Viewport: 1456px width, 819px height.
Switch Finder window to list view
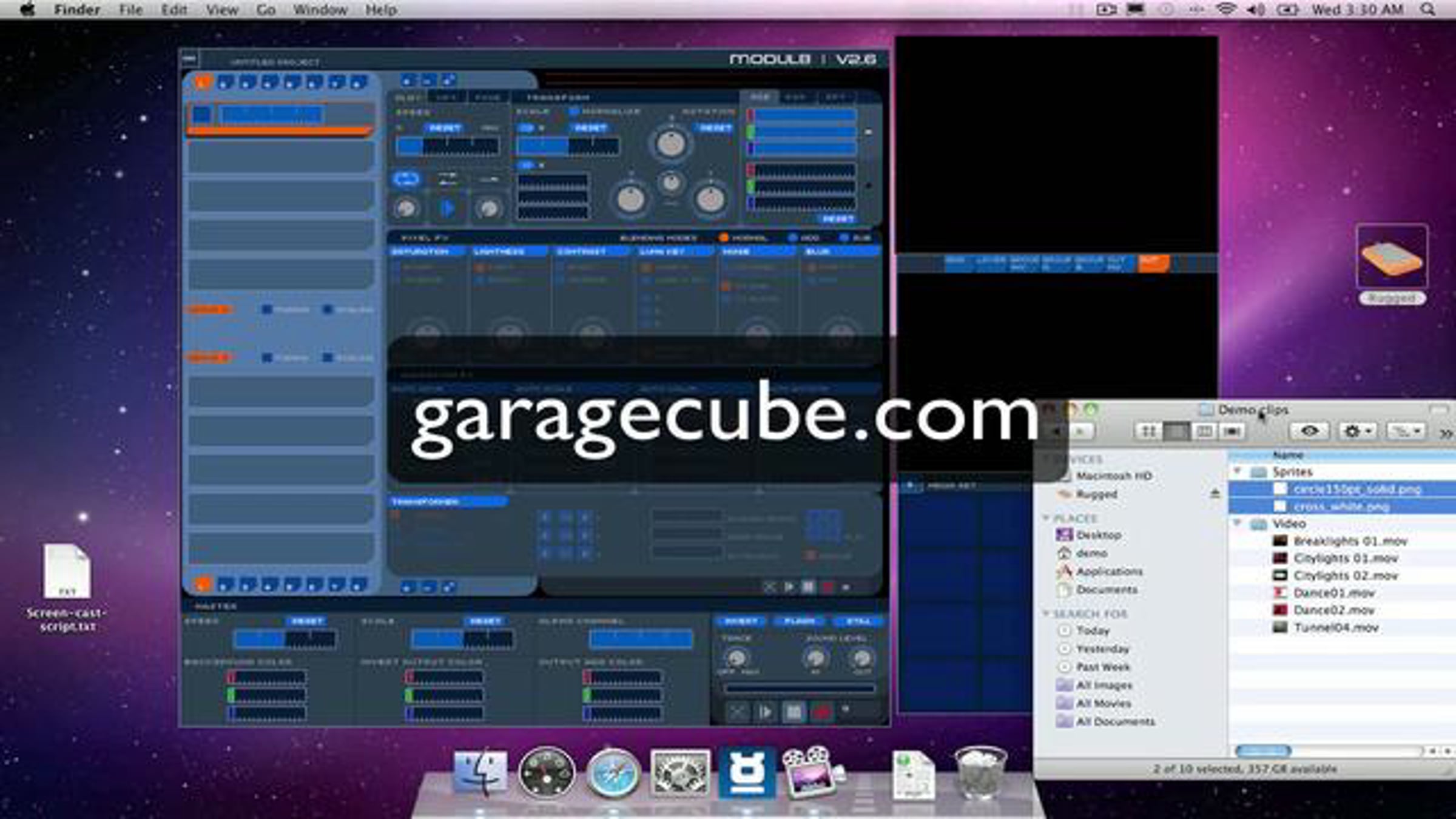pyautogui.click(x=1176, y=431)
